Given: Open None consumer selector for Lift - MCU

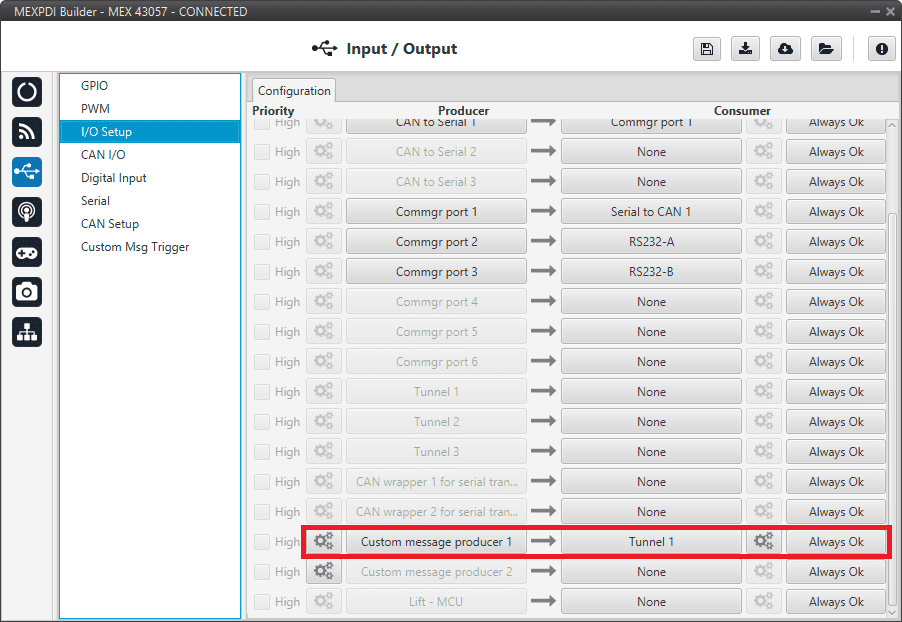Looking at the screenshot, I should [x=651, y=601].
